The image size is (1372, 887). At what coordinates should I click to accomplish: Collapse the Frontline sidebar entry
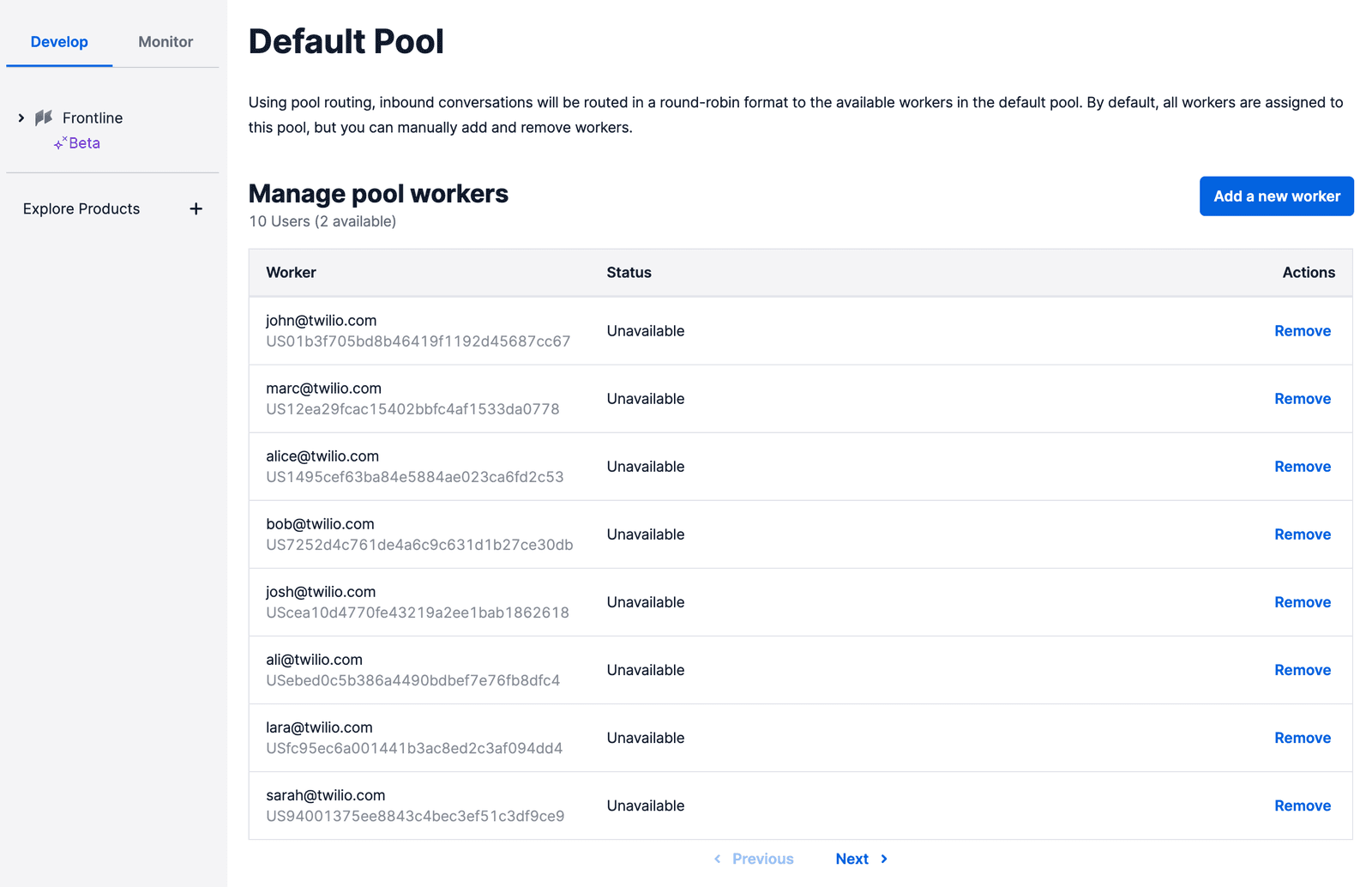coord(21,118)
